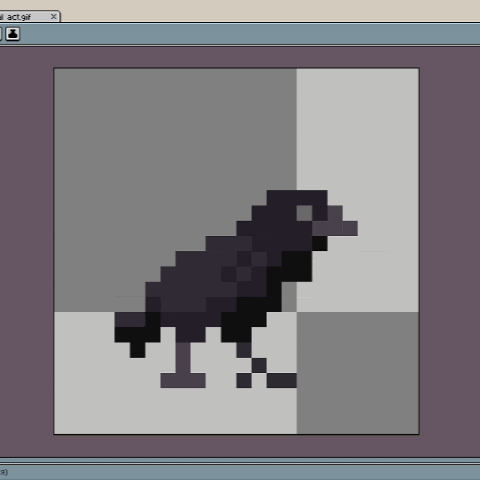Click the status bar at the bottom
This screenshot has height=480, width=480.
point(240,472)
